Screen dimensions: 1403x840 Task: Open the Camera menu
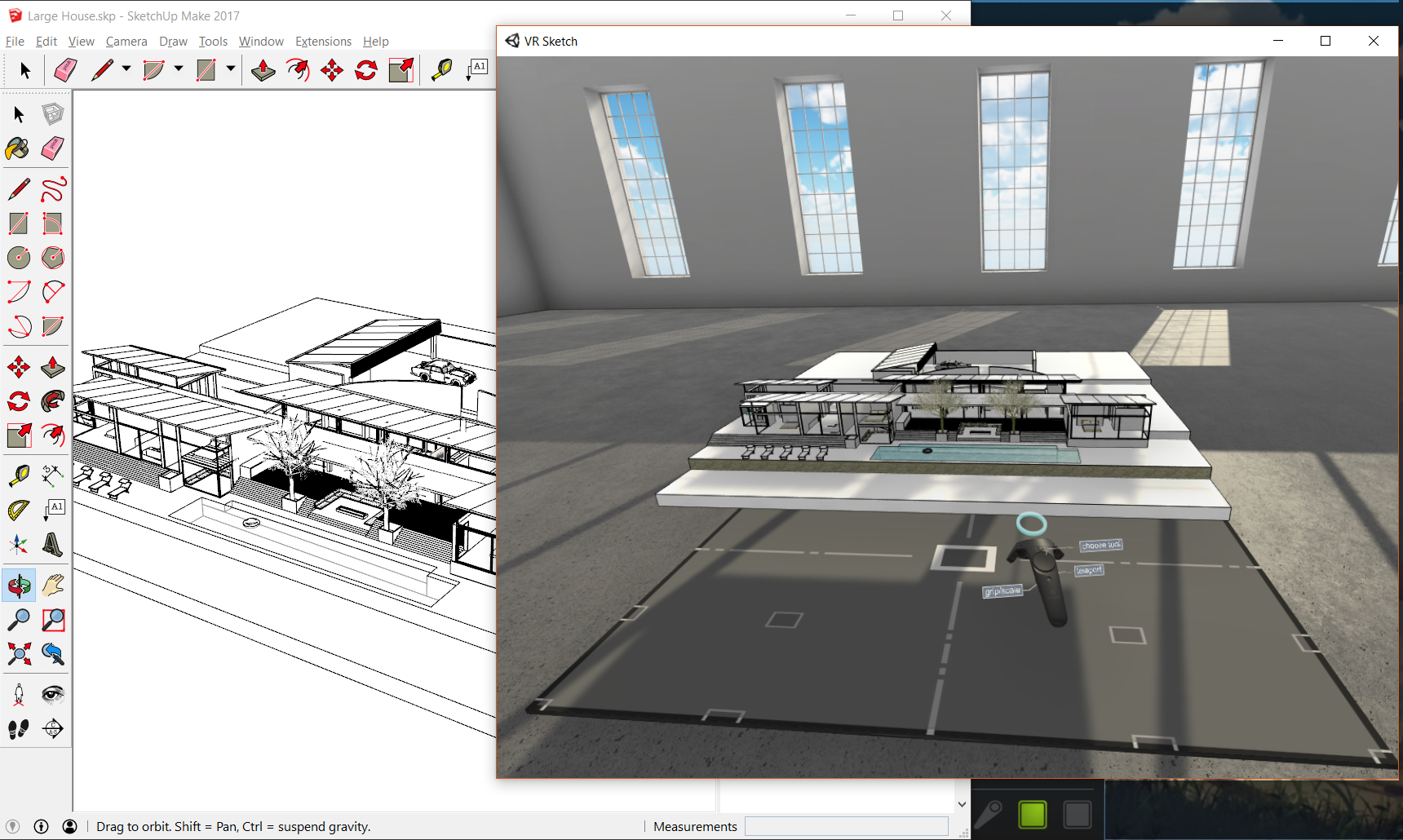126,41
